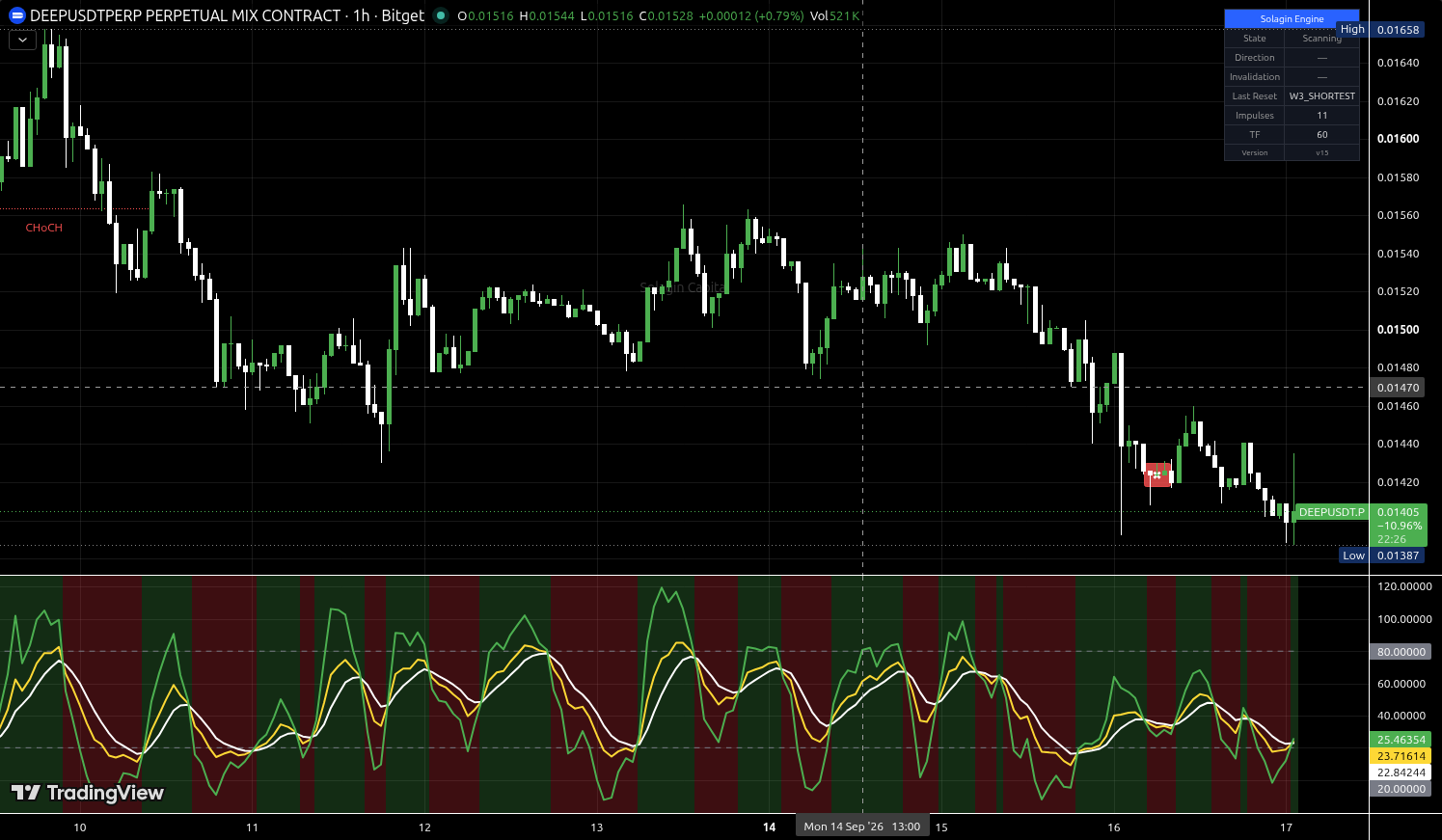The image size is (1442, 840).
Task: Select the State row label
Action: click(1255, 39)
